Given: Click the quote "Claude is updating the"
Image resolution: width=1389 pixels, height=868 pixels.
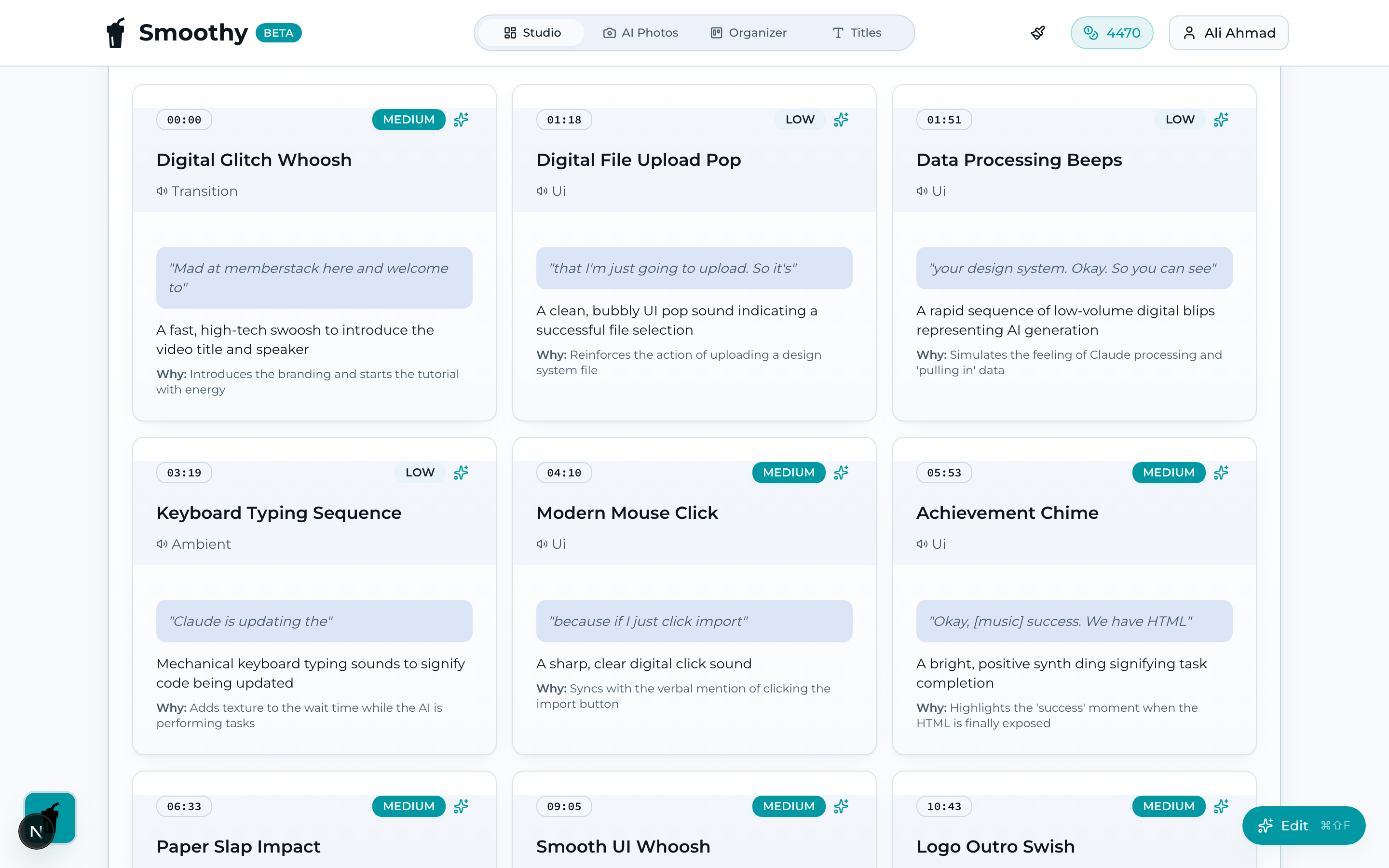Looking at the screenshot, I should click(314, 621).
